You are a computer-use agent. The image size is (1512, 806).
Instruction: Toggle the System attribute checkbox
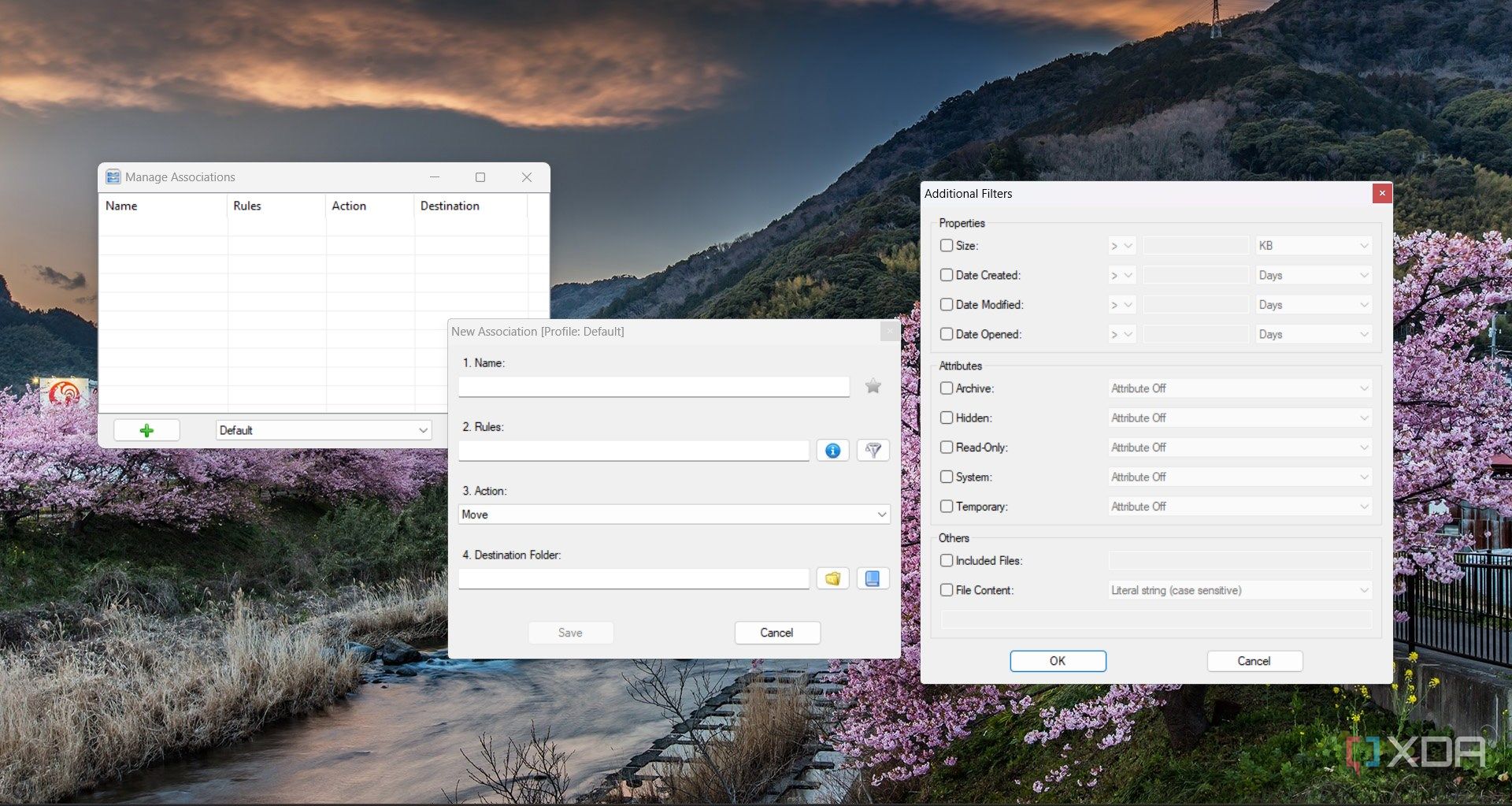click(947, 477)
